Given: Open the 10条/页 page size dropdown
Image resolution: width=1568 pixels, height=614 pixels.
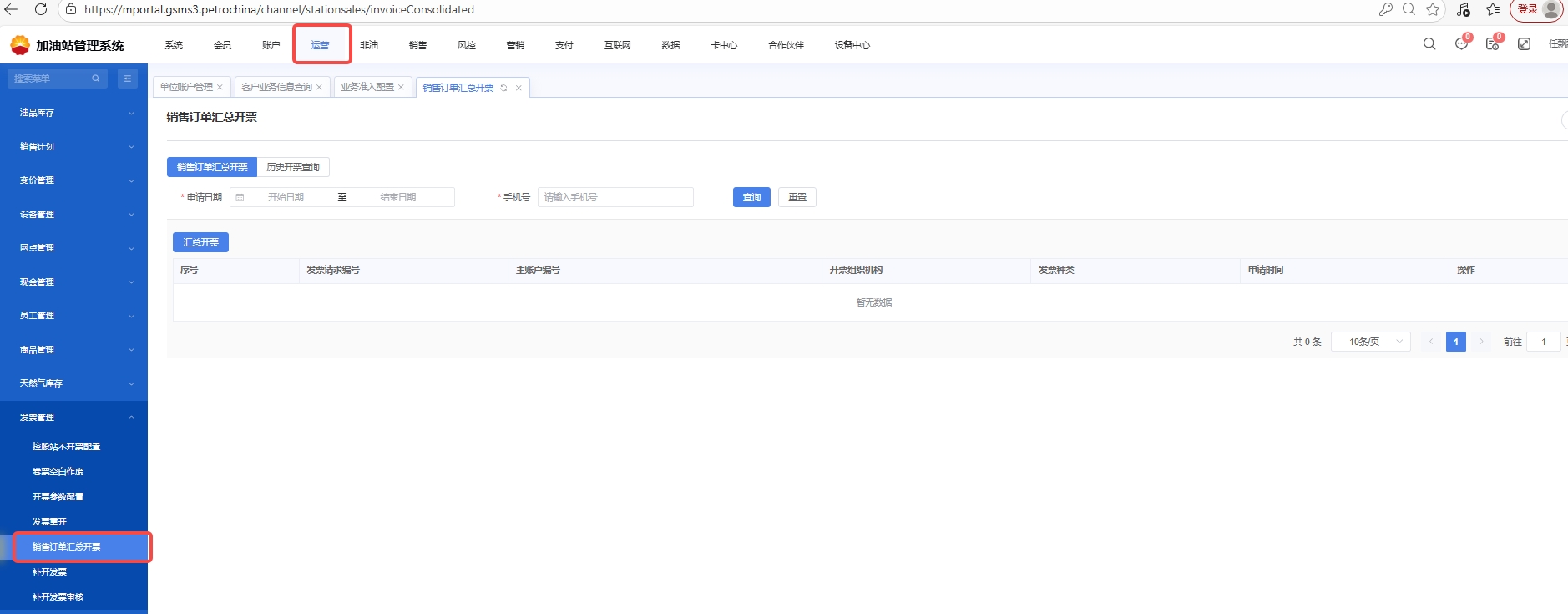Looking at the screenshot, I should 1370,342.
